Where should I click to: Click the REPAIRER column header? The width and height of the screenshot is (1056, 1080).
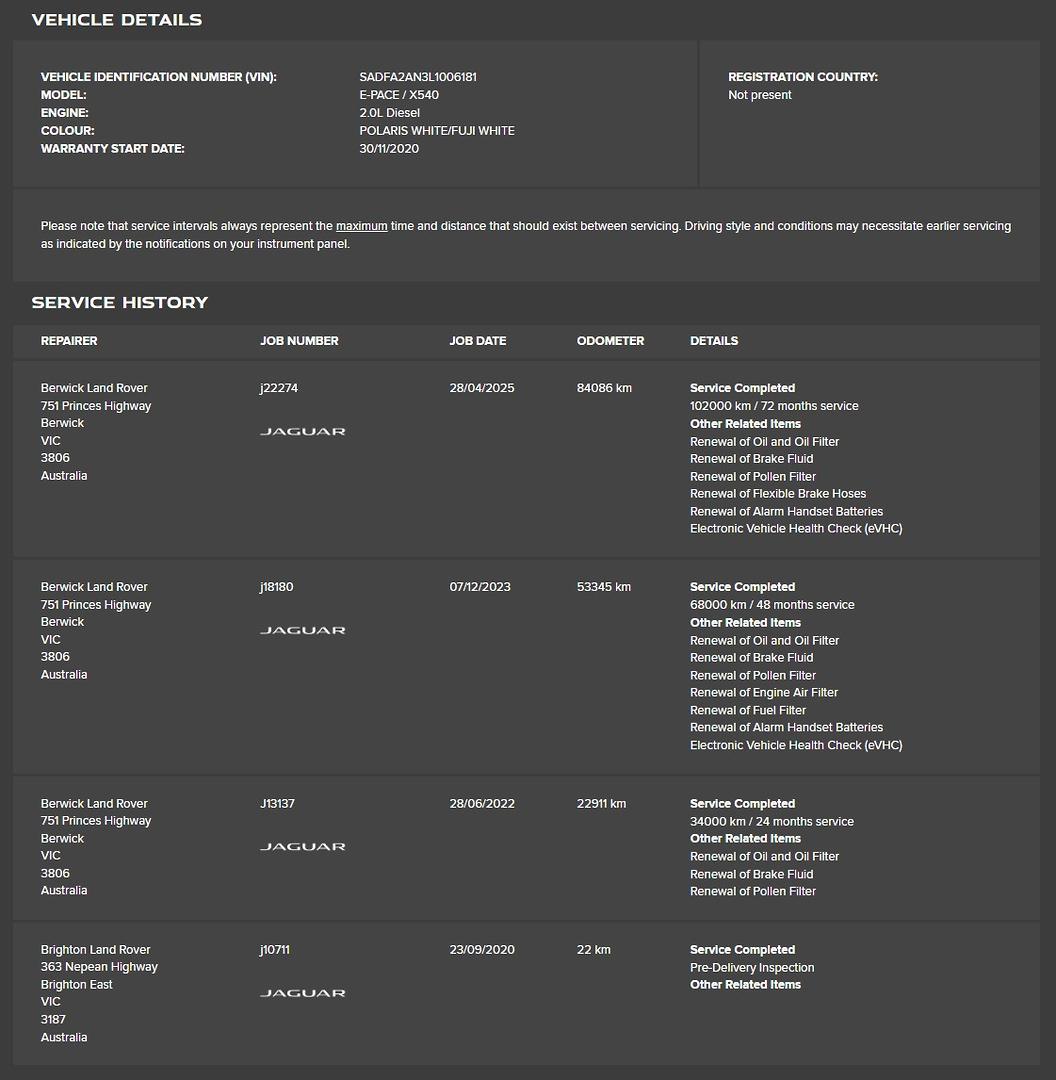[69, 341]
